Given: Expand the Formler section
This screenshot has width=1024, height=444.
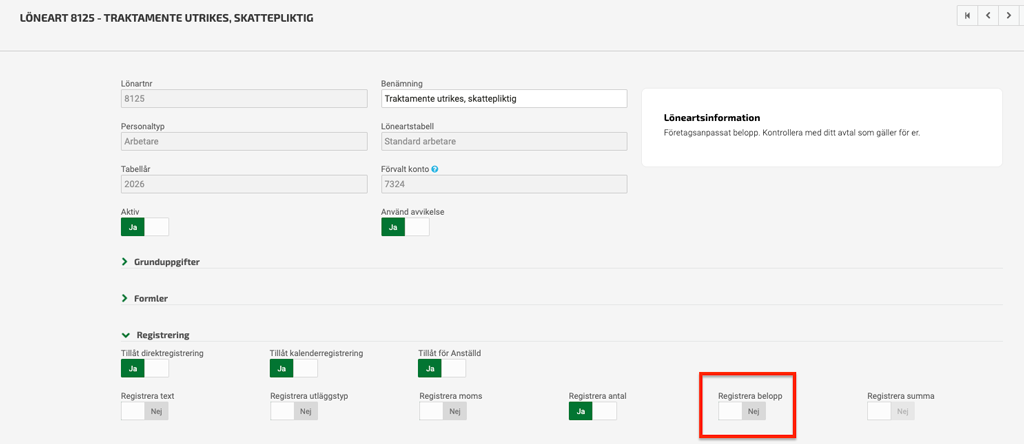Looking at the screenshot, I should (126, 298).
